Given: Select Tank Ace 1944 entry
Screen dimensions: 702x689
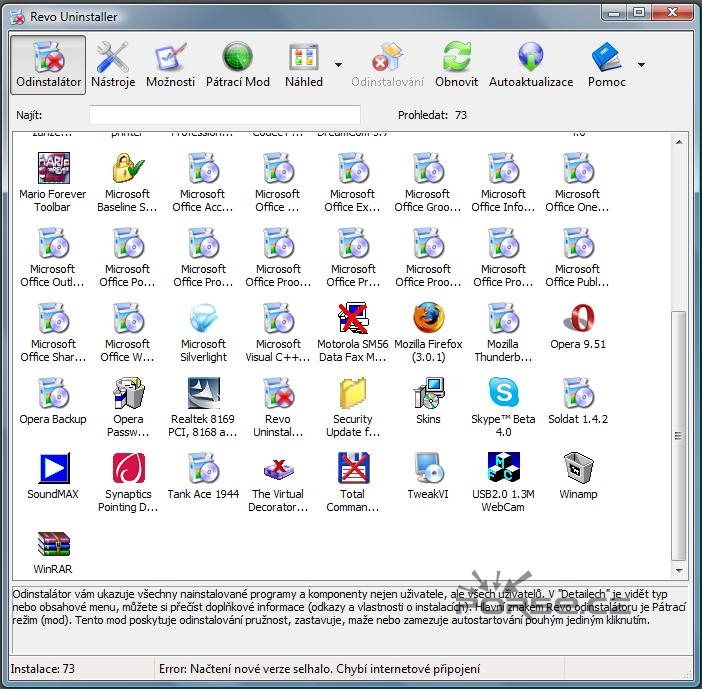Looking at the screenshot, I should pos(203,476).
